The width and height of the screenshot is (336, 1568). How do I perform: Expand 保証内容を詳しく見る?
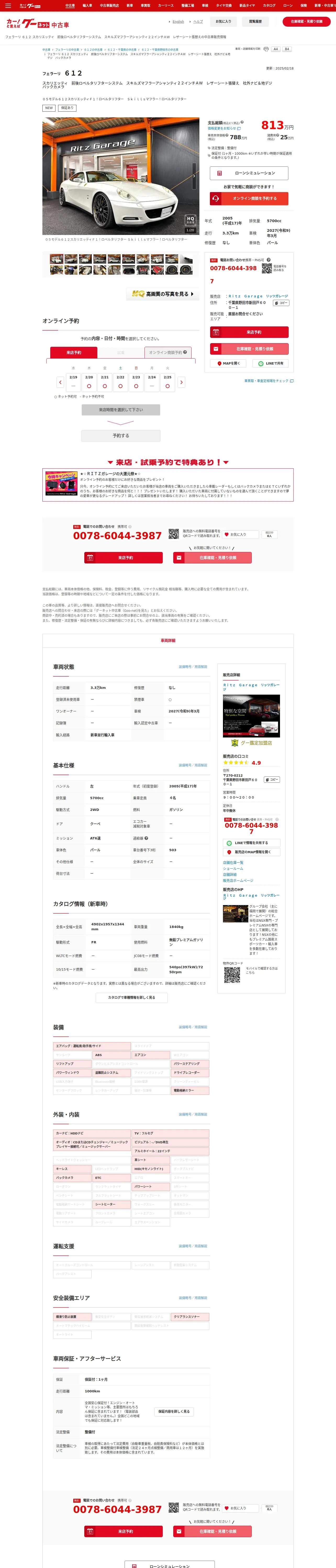click(174, 1411)
